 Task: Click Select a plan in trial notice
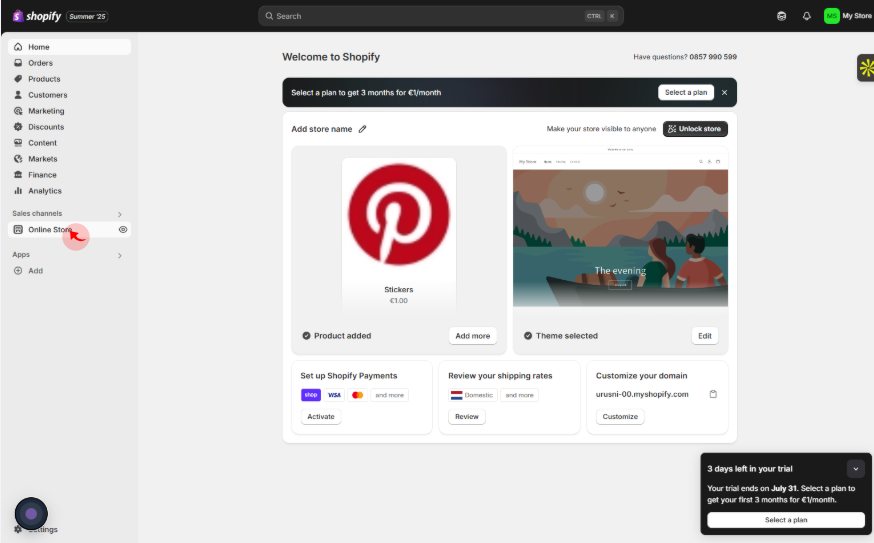point(785,520)
